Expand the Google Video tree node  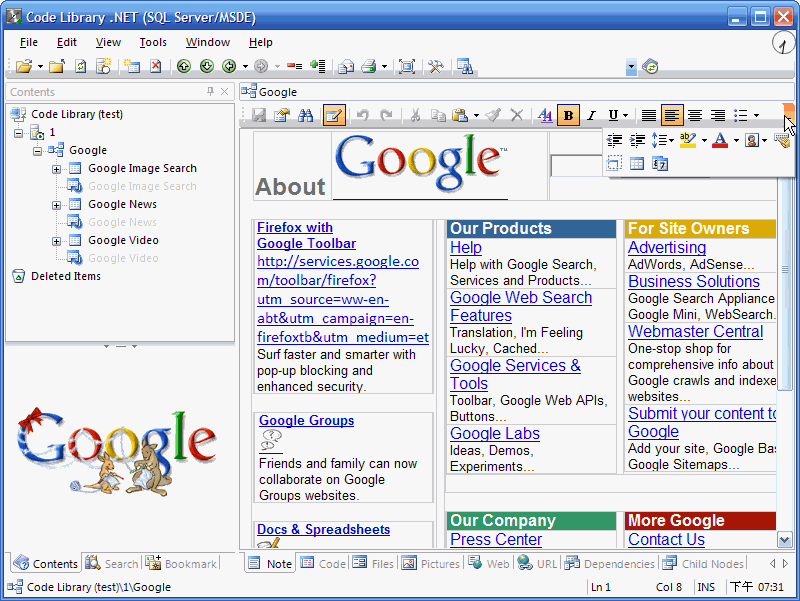[x=57, y=241]
